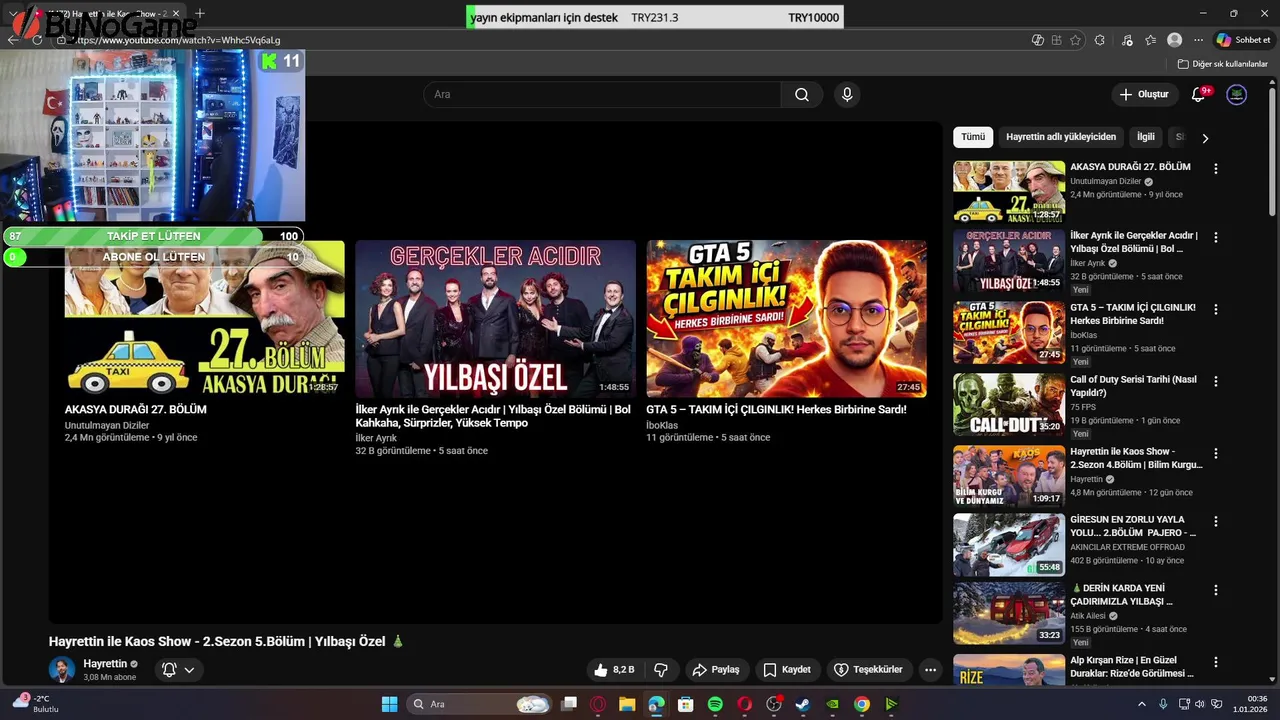Toggle notification bell for Hayrettin channel
Viewport: 1280px width, 720px height.
click(170, 670)
